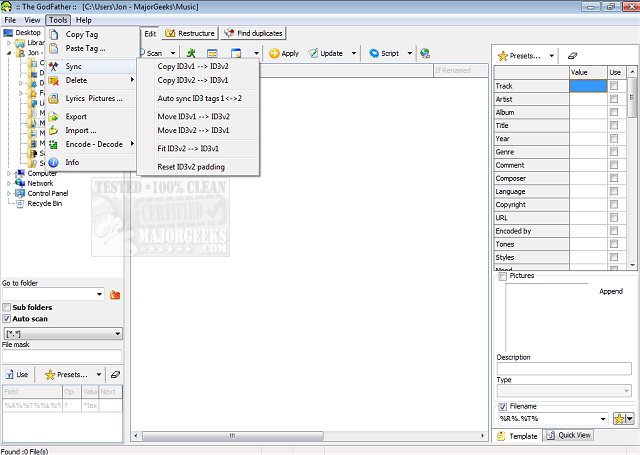Click the red go-to-folder icon
640x455 pixels.
point(115,295)
